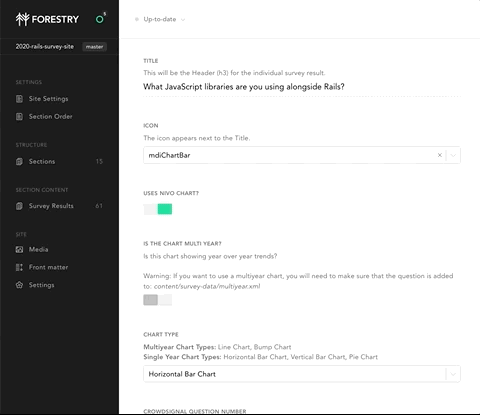The width and height of the screenshot is (480, 415).
Task: Open the Up-to-date status dropdown
Action: [x=160, y=19]
